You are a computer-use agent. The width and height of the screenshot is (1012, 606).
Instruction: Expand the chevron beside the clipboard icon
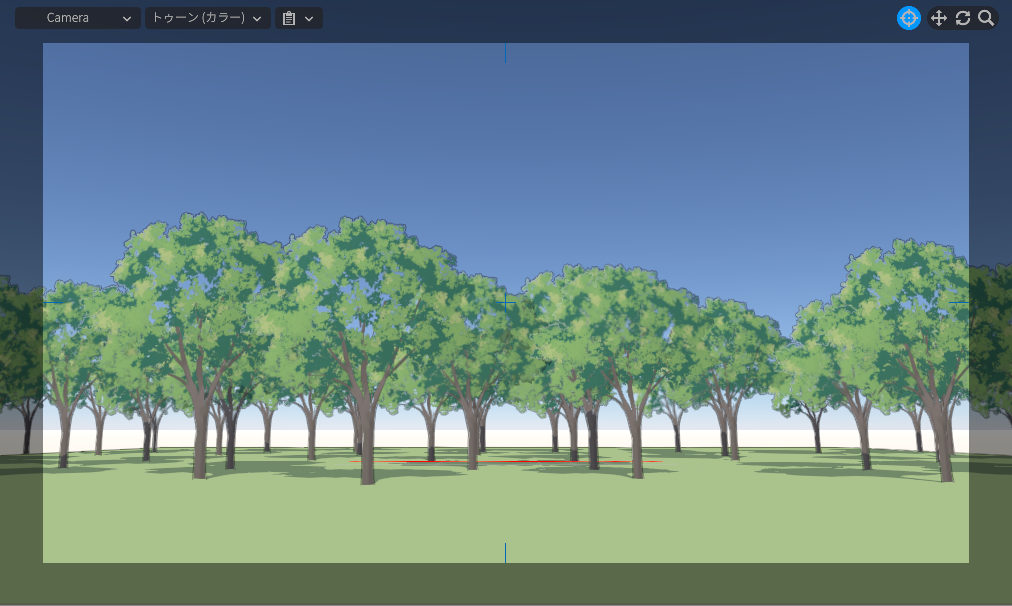[x=309, y=18]
